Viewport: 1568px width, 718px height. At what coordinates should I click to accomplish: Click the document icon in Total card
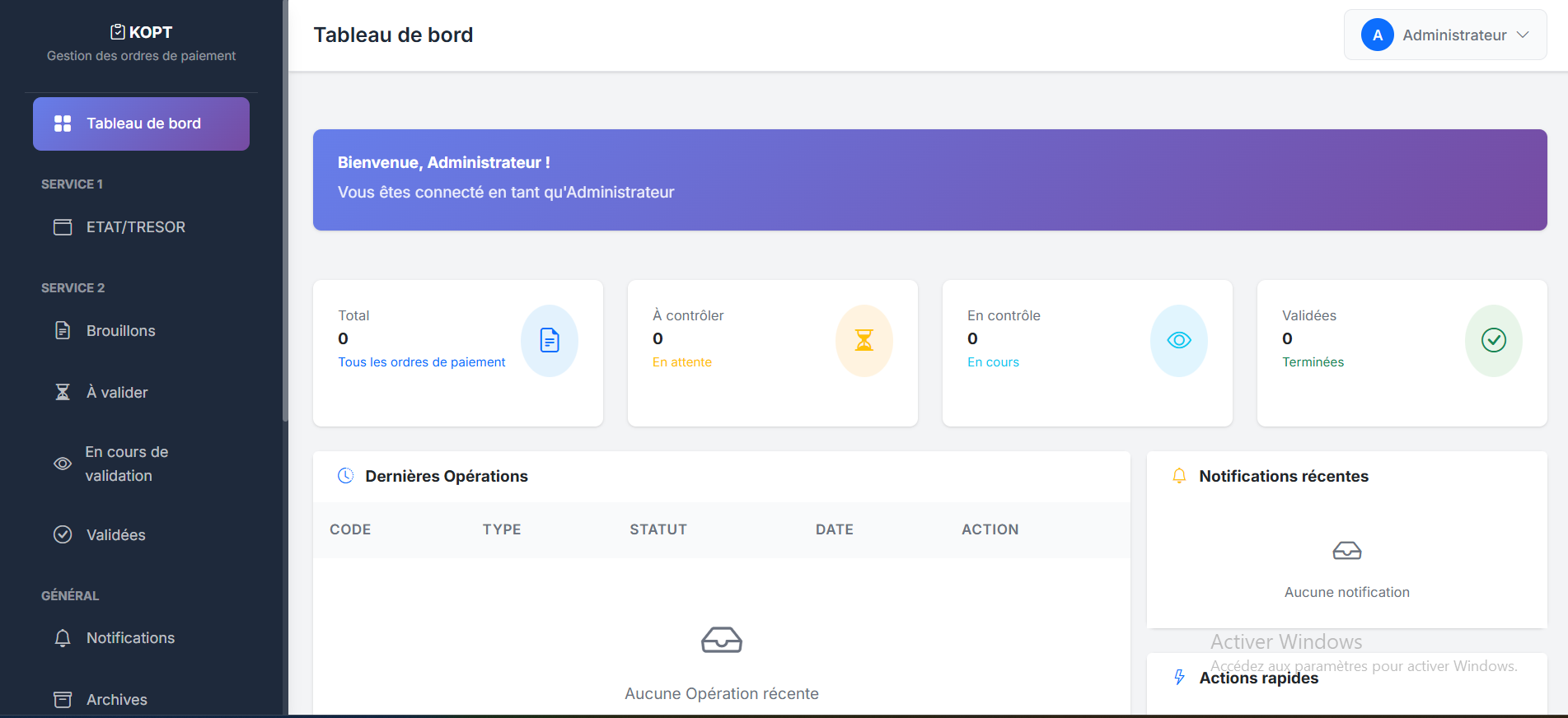549,340
